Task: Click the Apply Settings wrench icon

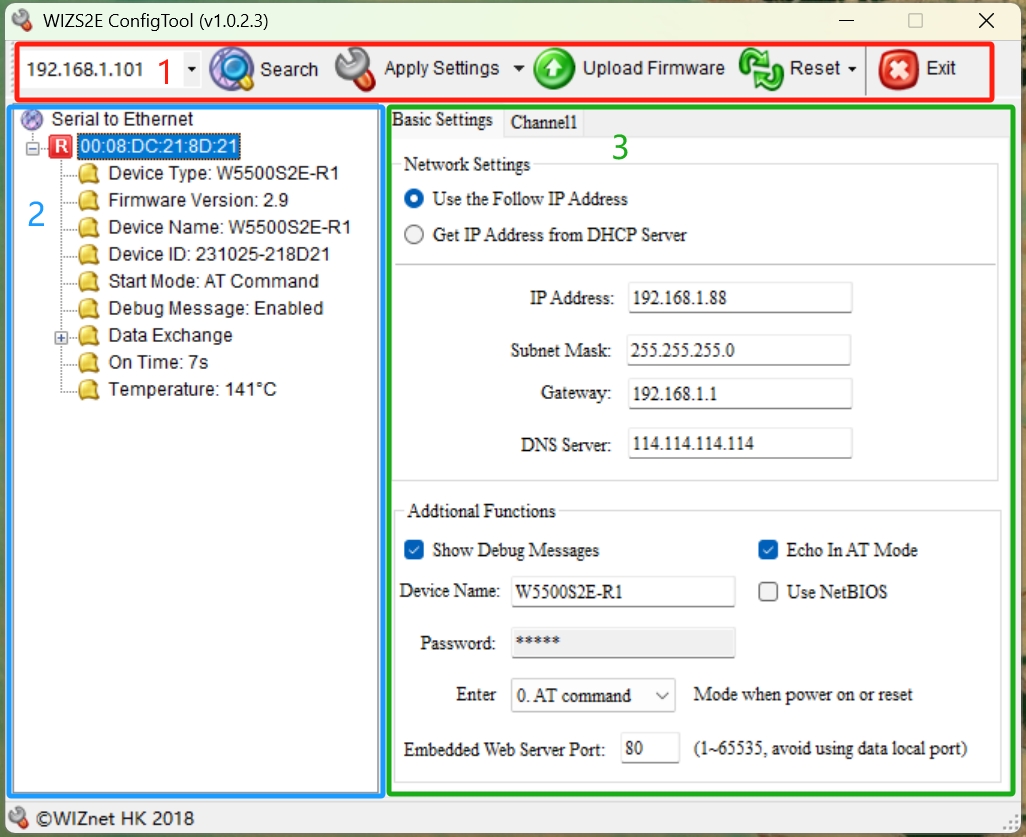Action: click(x=354, y=69)
